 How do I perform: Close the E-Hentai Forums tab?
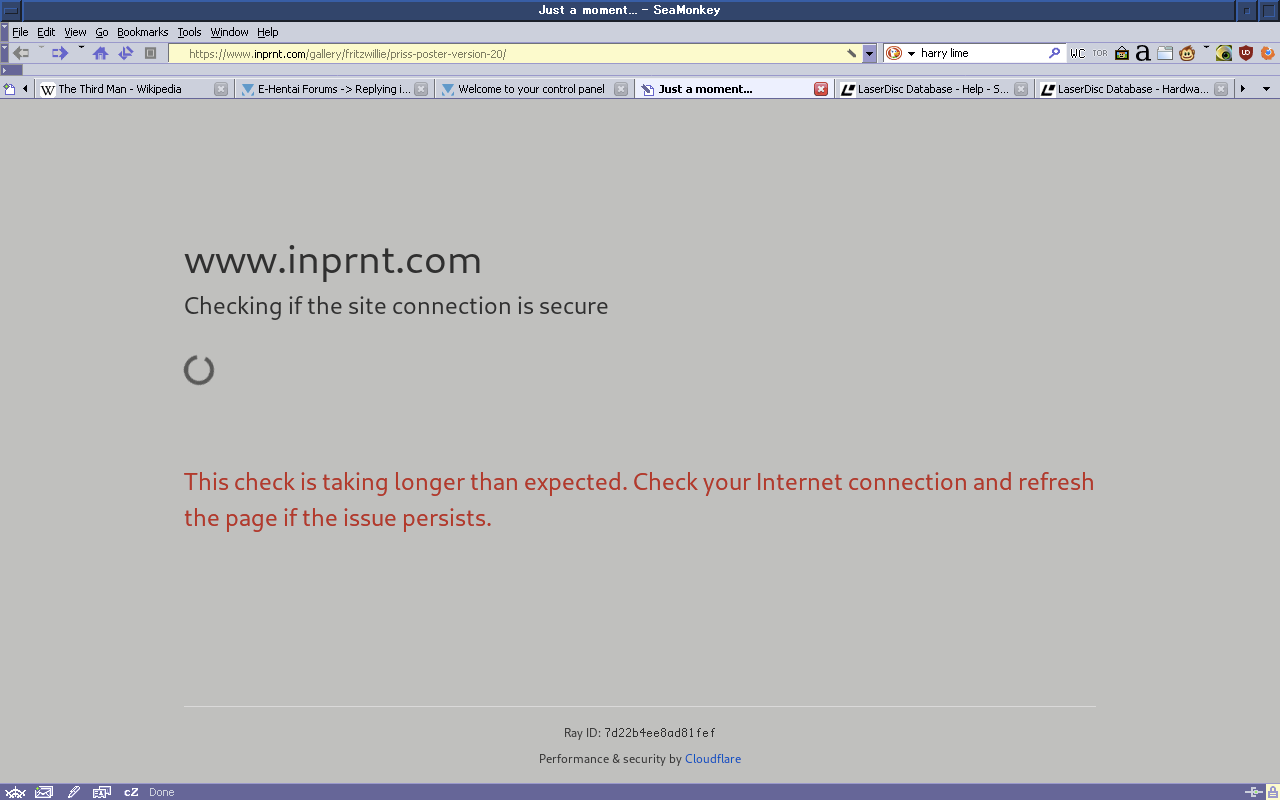pos(421,89)
